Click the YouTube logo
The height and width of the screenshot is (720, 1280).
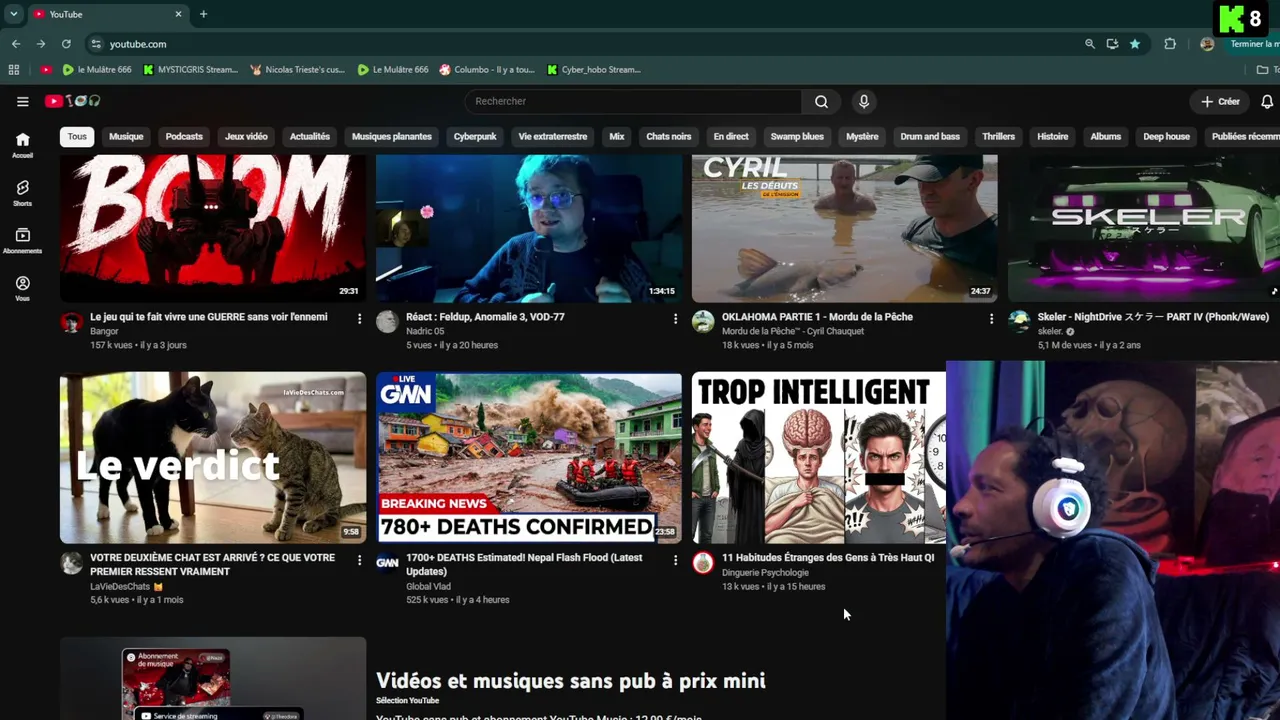coord(73,101)
